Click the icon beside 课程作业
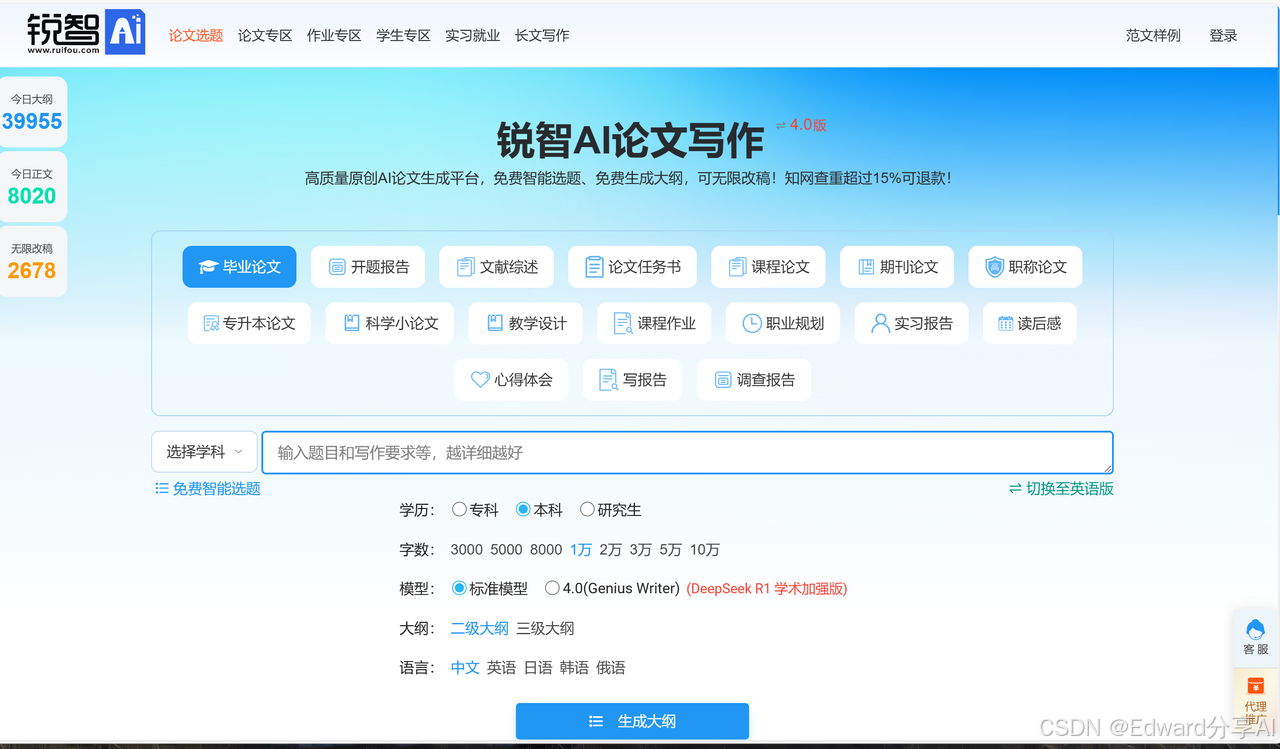This screenshot has width=1280, height=749. pyautogui.click(x=623, y=324)
